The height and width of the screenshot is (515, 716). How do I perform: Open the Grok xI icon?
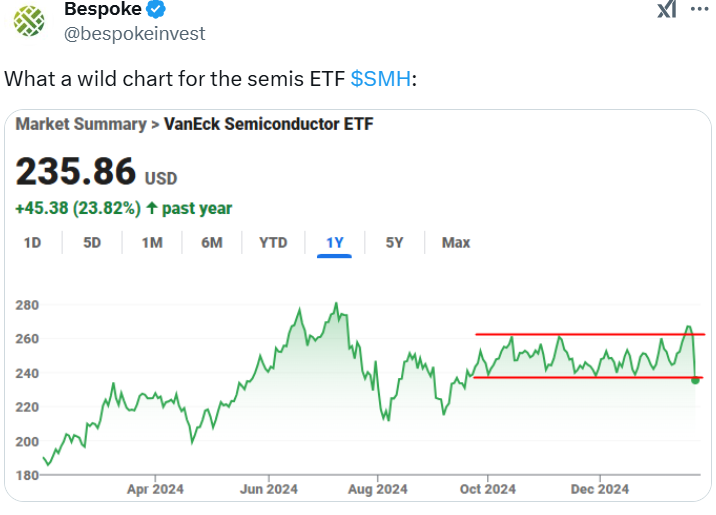(x=667, y=9)
